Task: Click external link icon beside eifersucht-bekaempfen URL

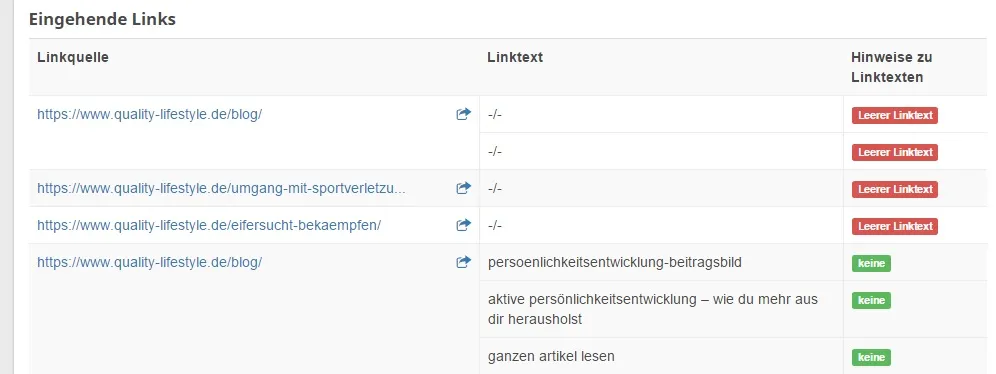Action: click(464, 225)
